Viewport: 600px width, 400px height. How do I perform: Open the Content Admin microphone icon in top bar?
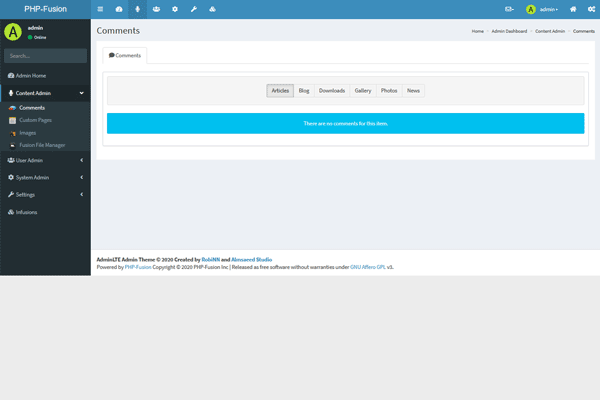point(138,9)
